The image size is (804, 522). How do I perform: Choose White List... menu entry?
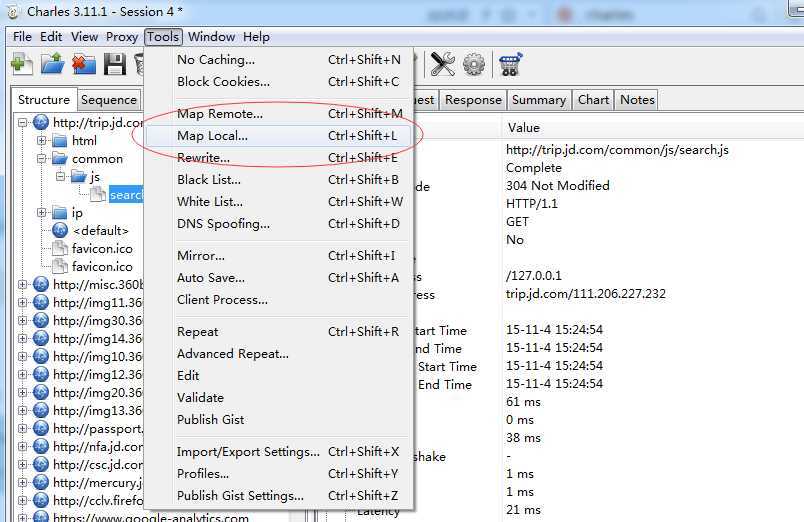[x=279, y=202]
